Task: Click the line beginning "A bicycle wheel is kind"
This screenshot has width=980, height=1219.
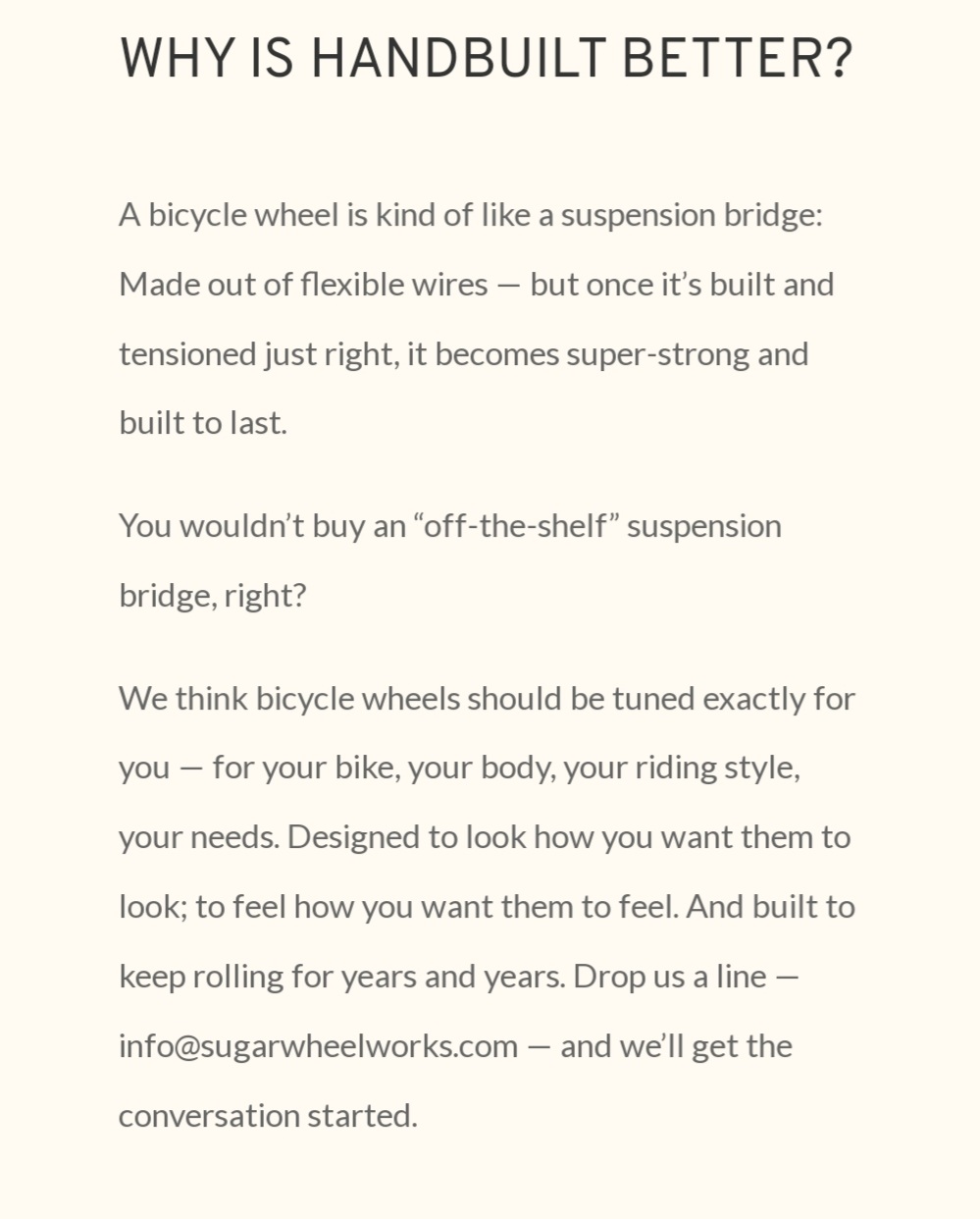Action: click(471, 215)
